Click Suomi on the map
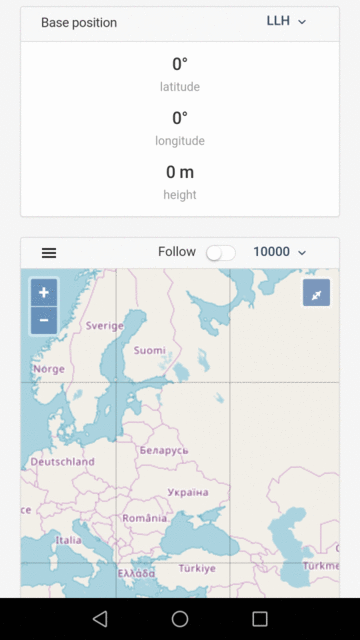This screenshot has width=360, height=640. pos(150,350)
